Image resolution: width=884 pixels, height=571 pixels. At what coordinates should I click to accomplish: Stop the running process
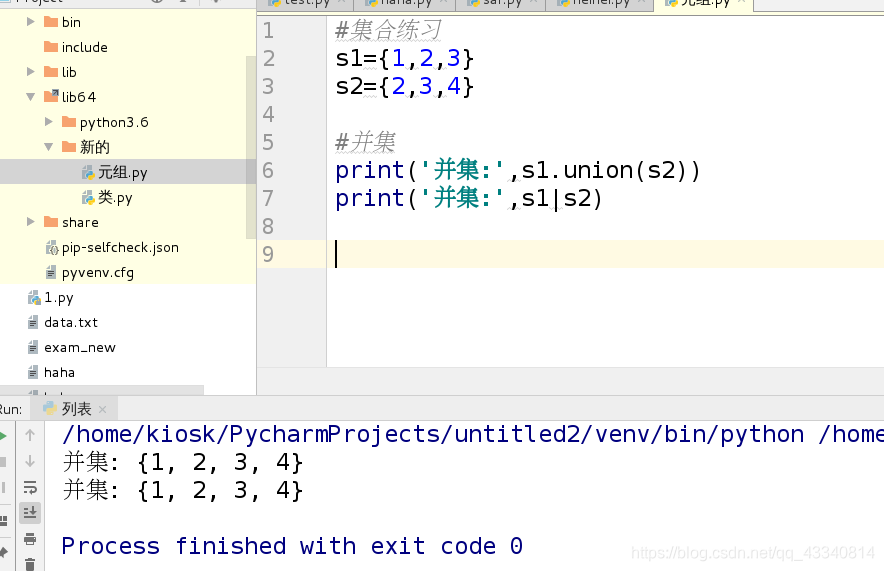(x=3, y=462)
